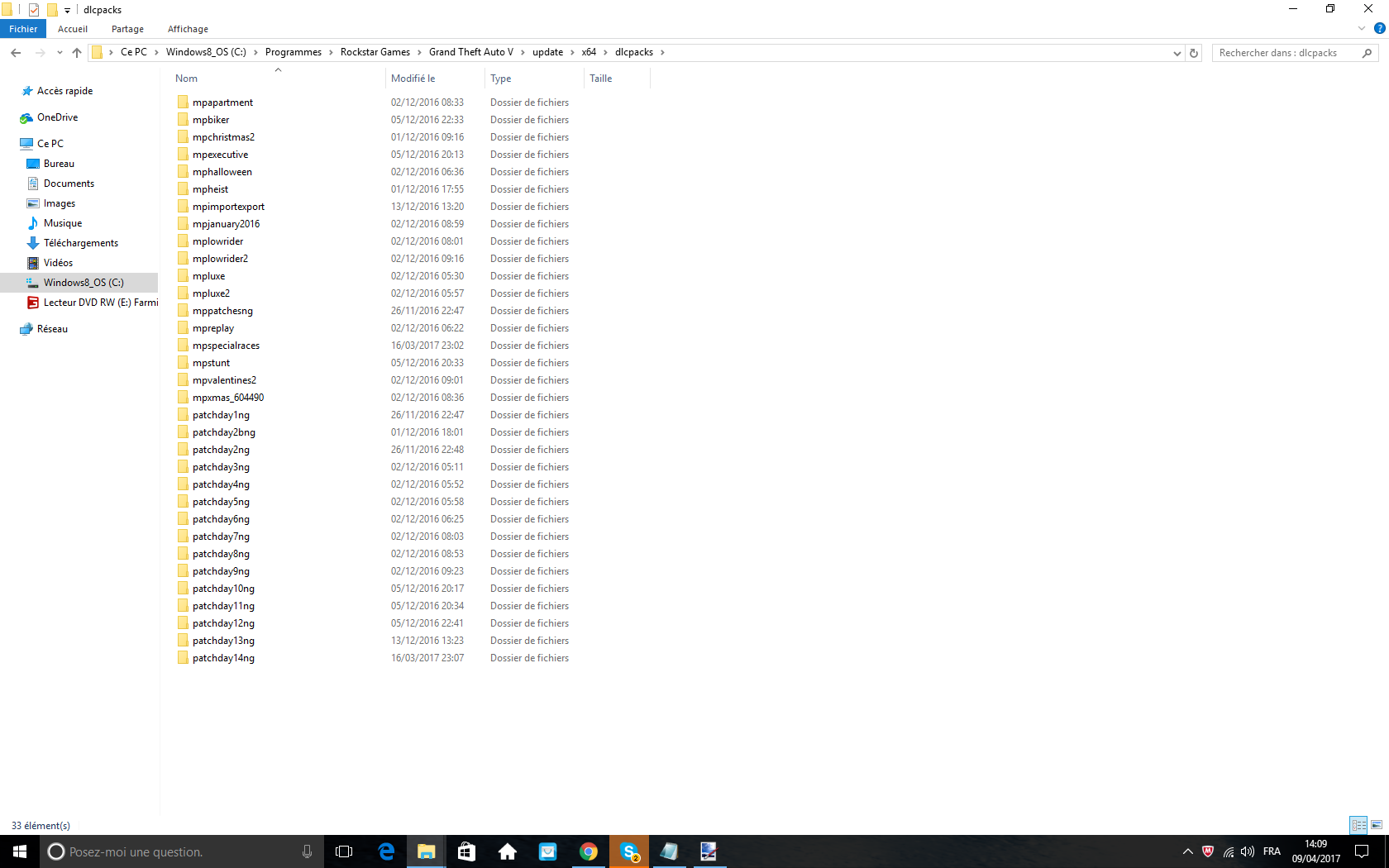Open Documents in sidebar
Image resolution: width=1389 pixels, height=868 pixels.
pyautogui.click(x=69, y=184)
